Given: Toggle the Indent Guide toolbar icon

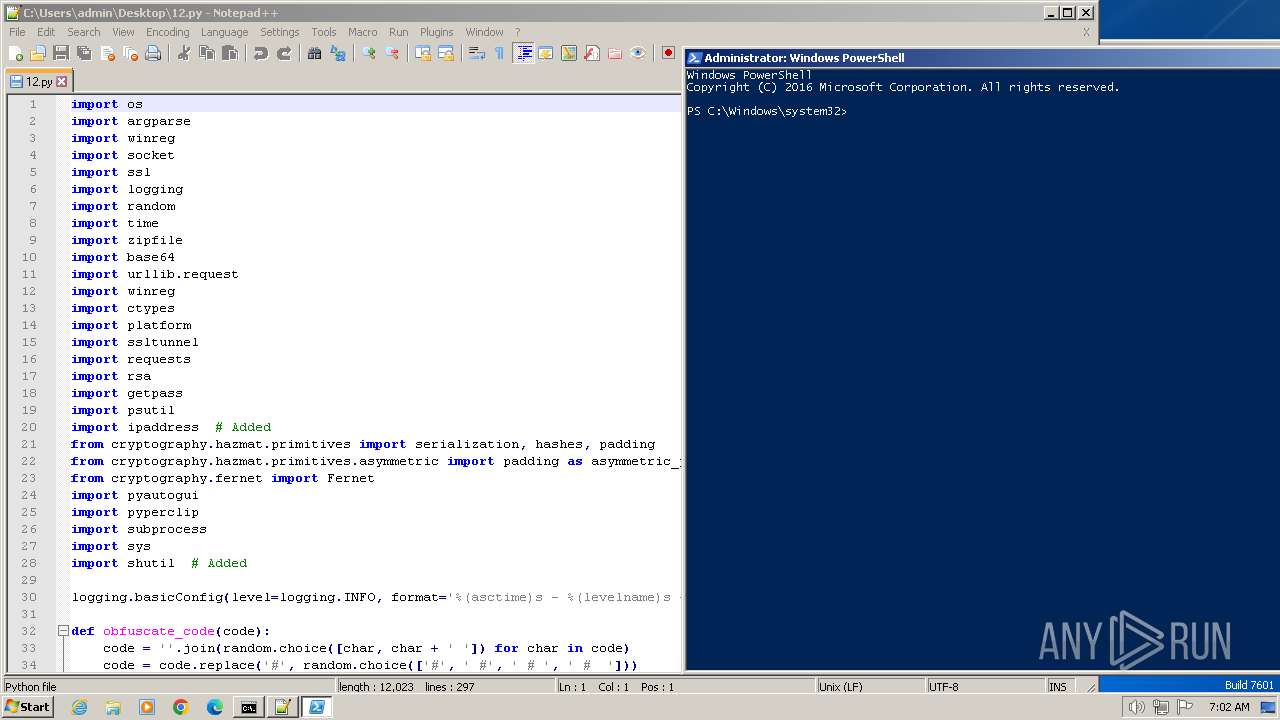Looking at the screenshot, I should [x=523, y=53].
